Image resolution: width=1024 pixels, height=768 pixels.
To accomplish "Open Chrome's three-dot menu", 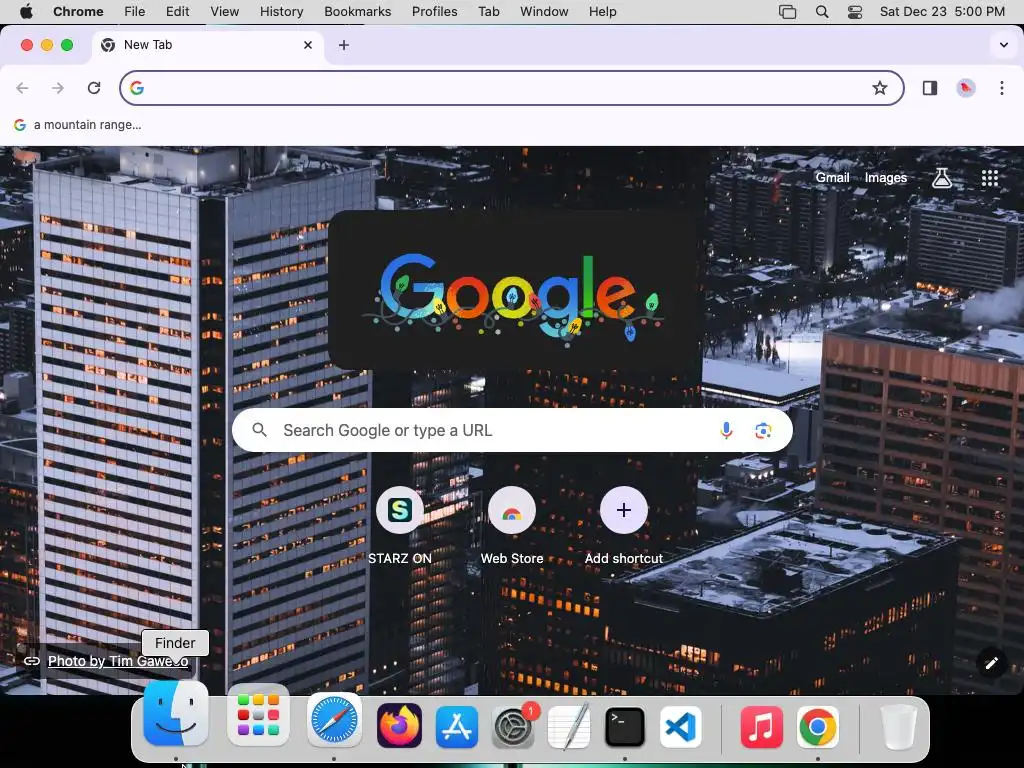I will point(1002,88).
